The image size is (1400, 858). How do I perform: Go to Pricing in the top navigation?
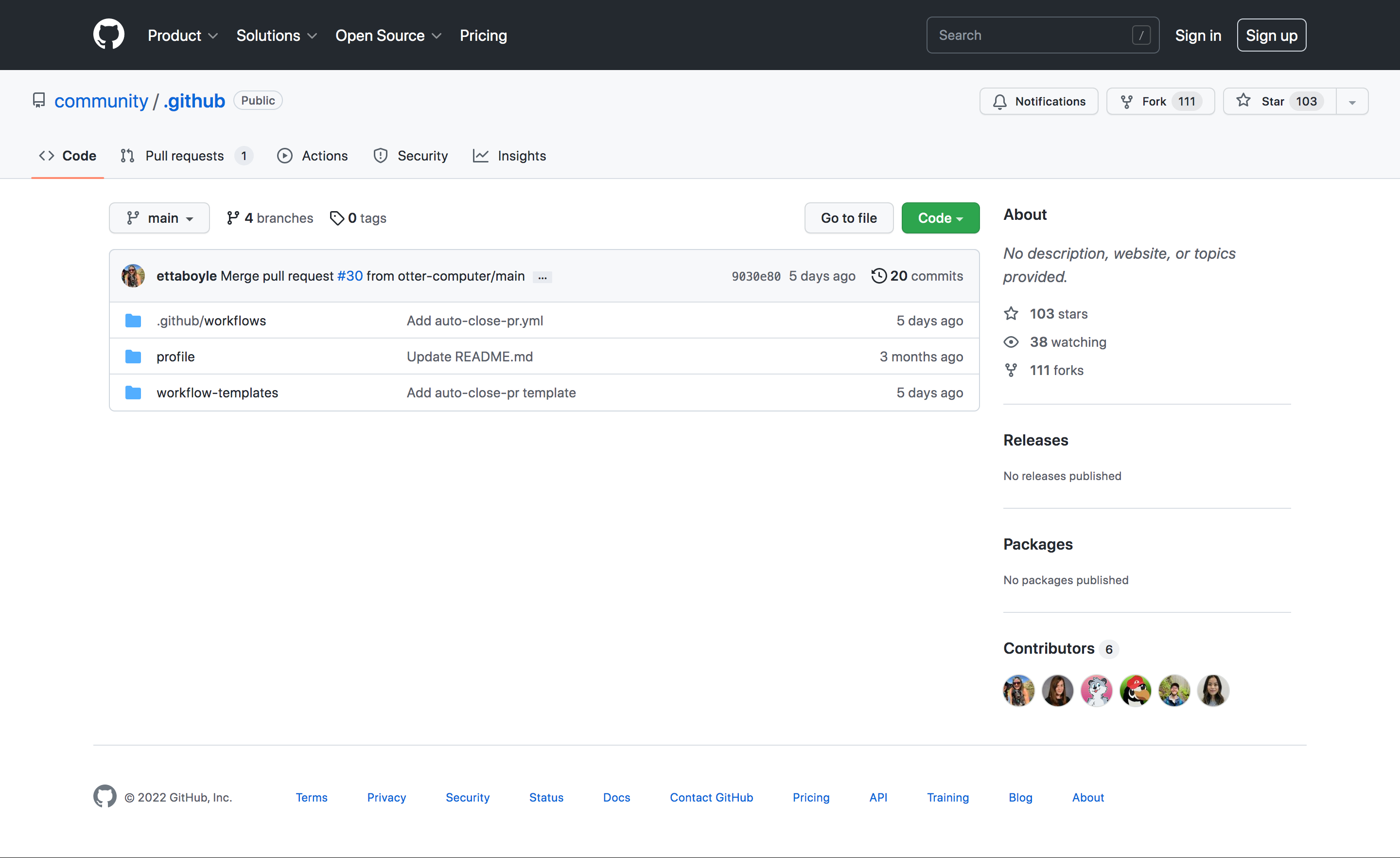483,35
